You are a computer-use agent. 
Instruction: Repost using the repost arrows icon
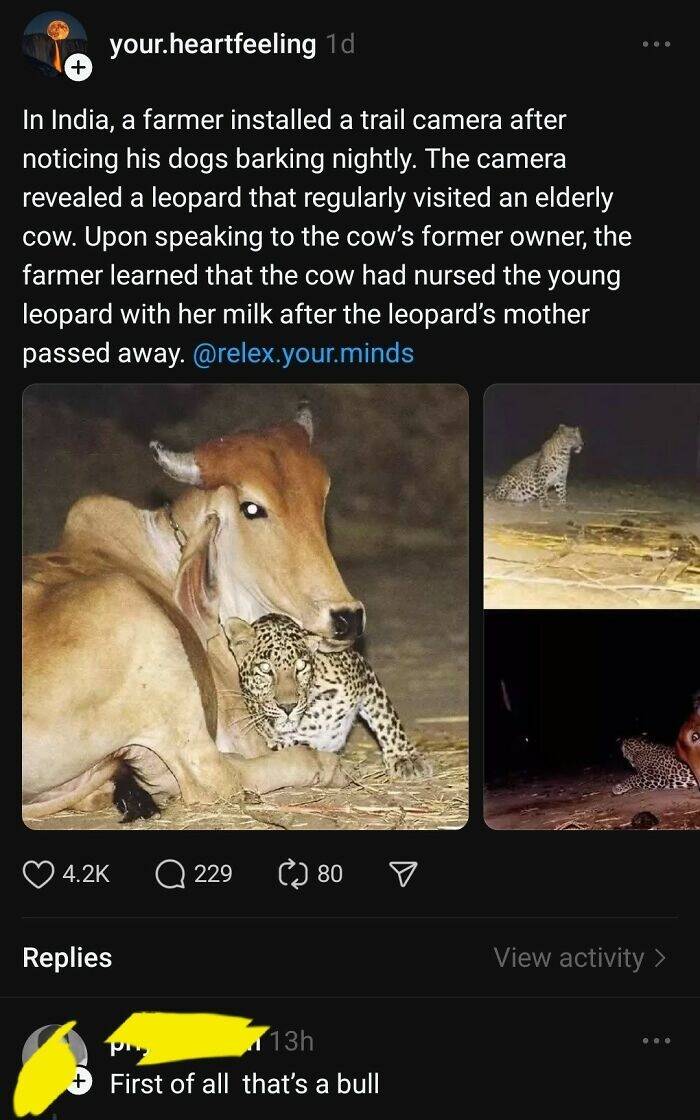pyautogui.click(x=294, y=874)
